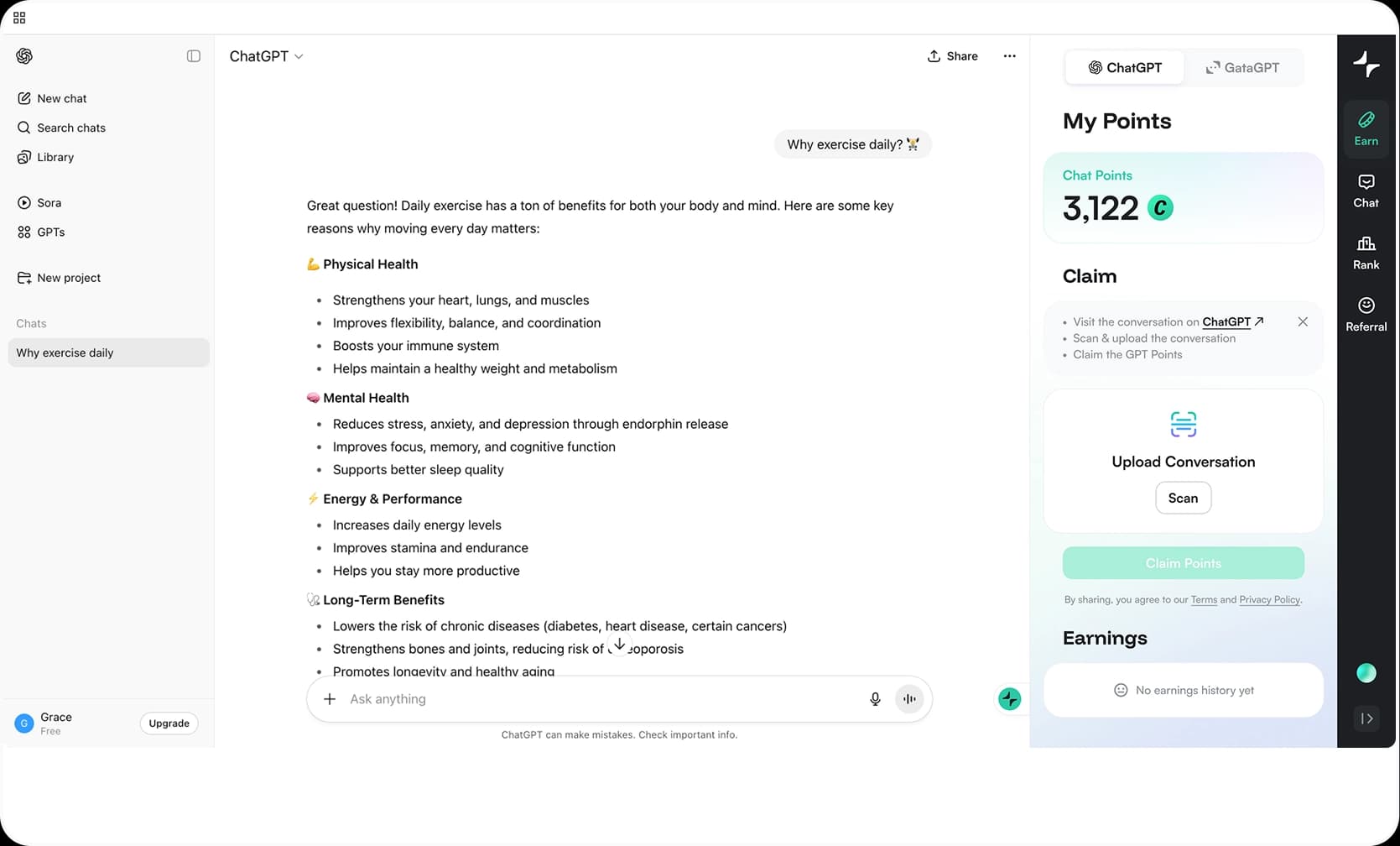Select the ChatGPT tab in points panel

pyautogui.click(x=1125, y=68)
